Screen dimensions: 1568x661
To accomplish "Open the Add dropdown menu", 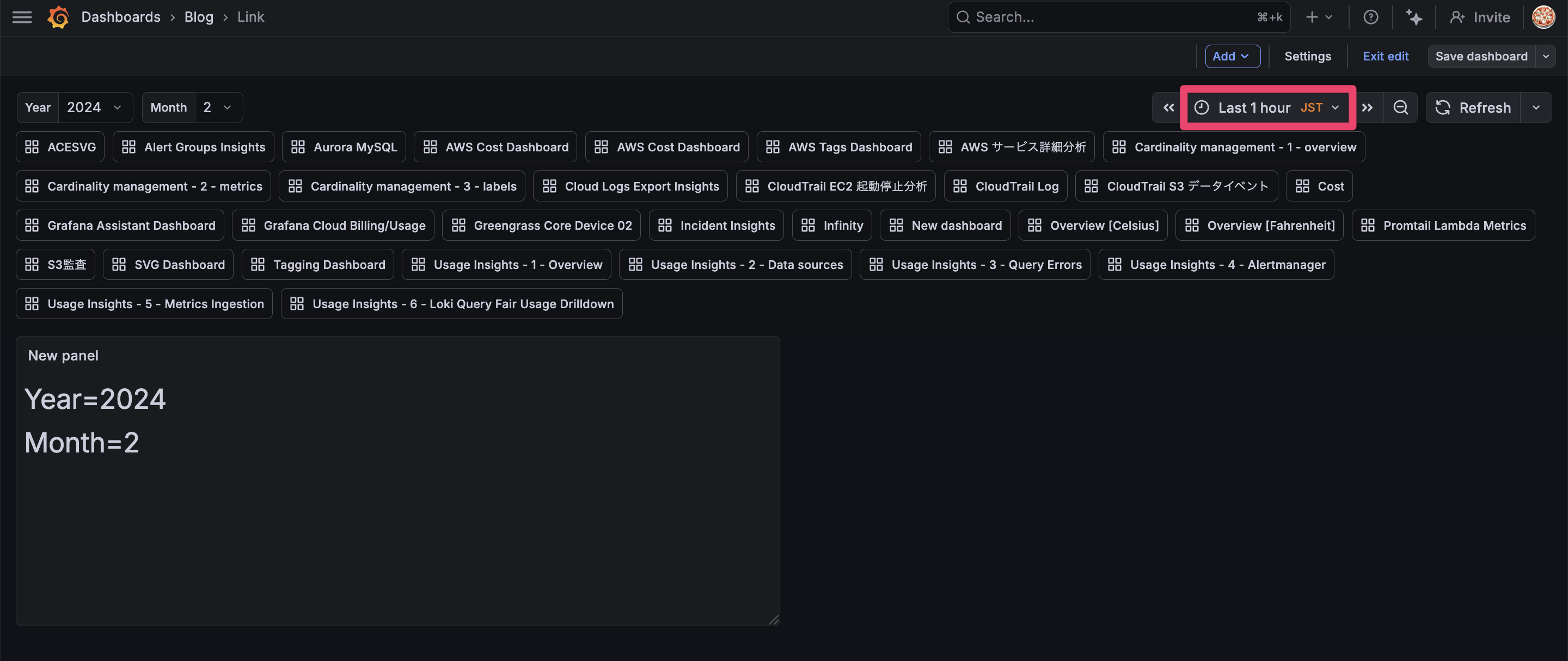I will (x=1231, y=56).
